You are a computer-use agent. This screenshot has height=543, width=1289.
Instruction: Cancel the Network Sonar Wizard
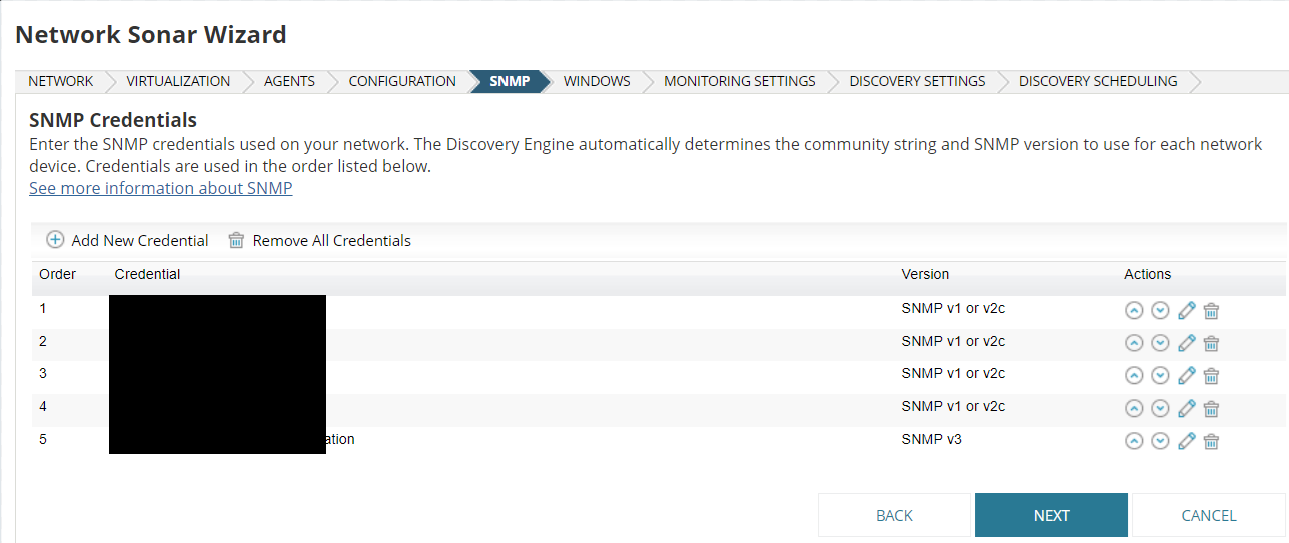pos(1208,515)
